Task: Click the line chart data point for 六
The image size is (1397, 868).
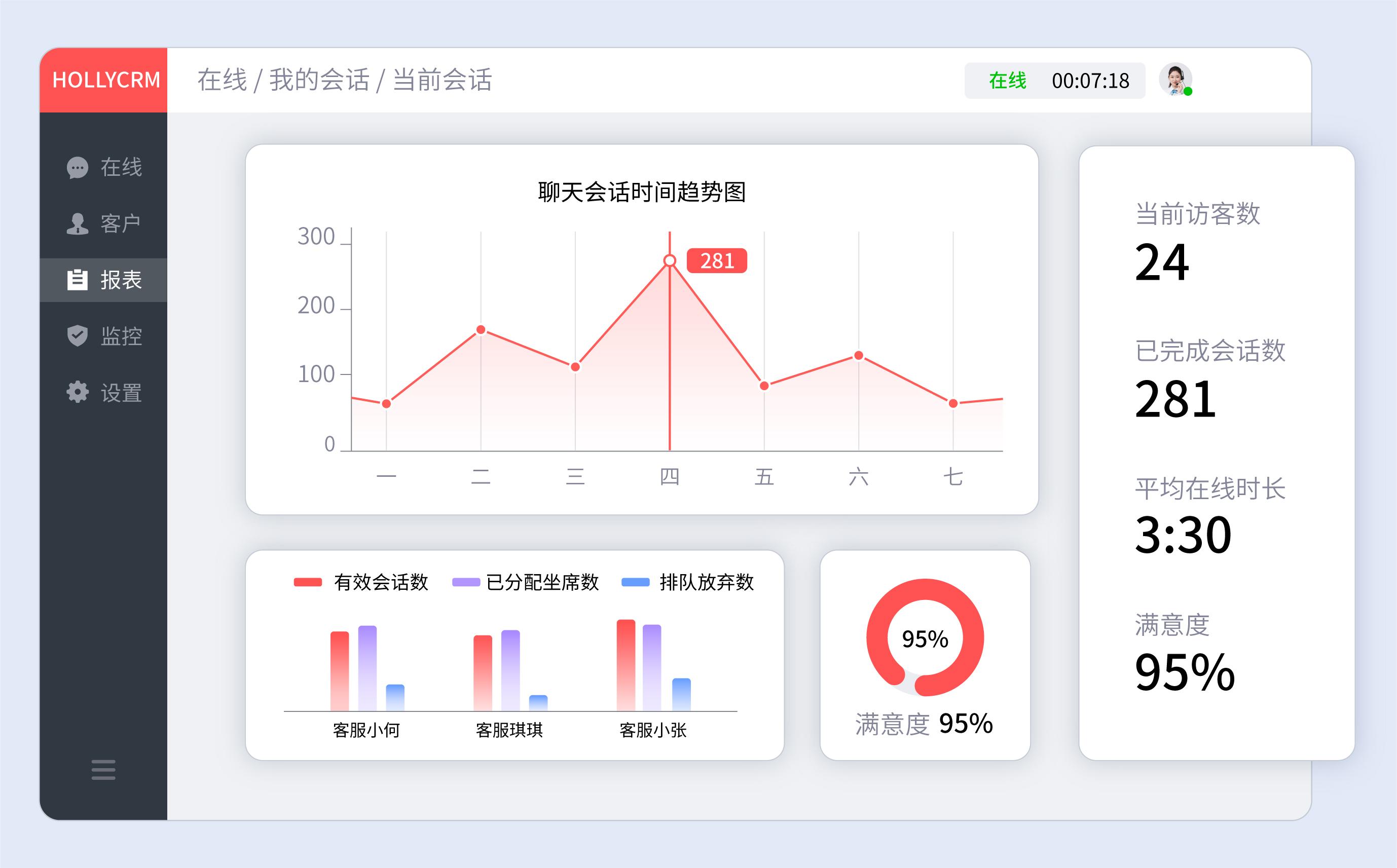Action: coord(858,355)
